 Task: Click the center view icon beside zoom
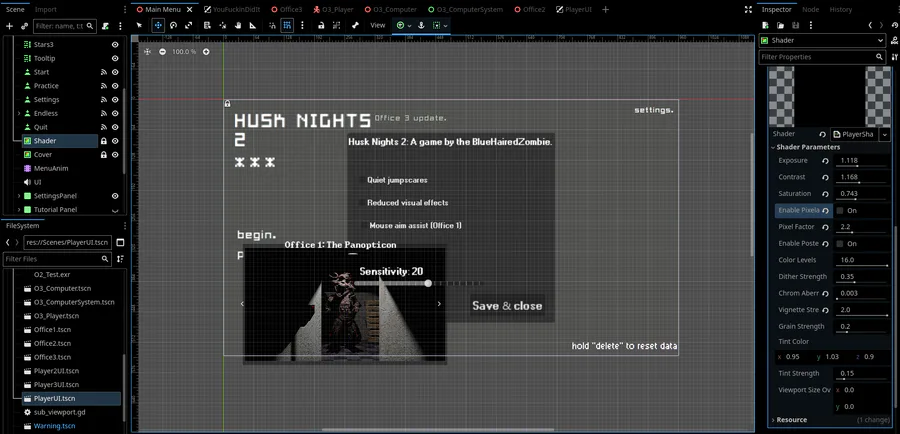(x=148, y=52)
